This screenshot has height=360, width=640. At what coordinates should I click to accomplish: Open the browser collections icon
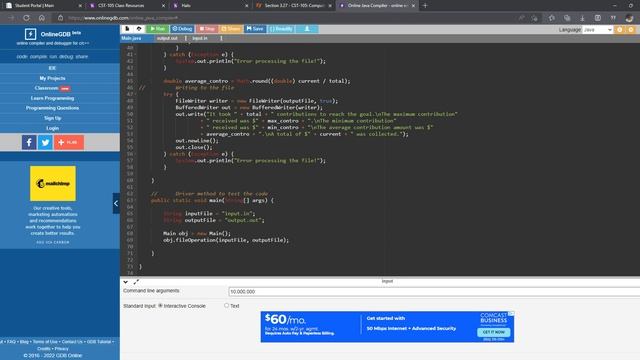click(567, 18)
